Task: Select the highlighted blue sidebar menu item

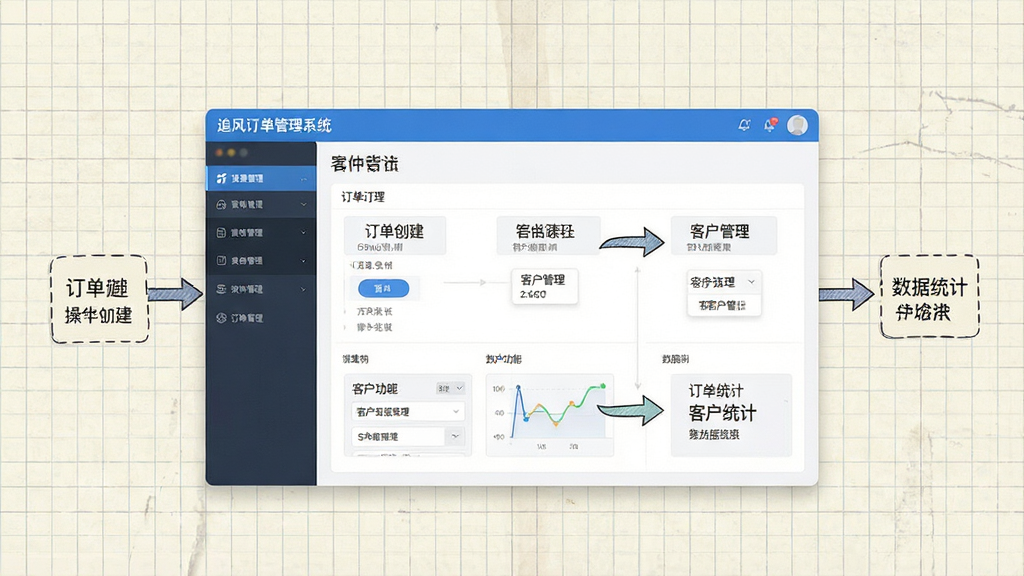Action: coord(261,178)
